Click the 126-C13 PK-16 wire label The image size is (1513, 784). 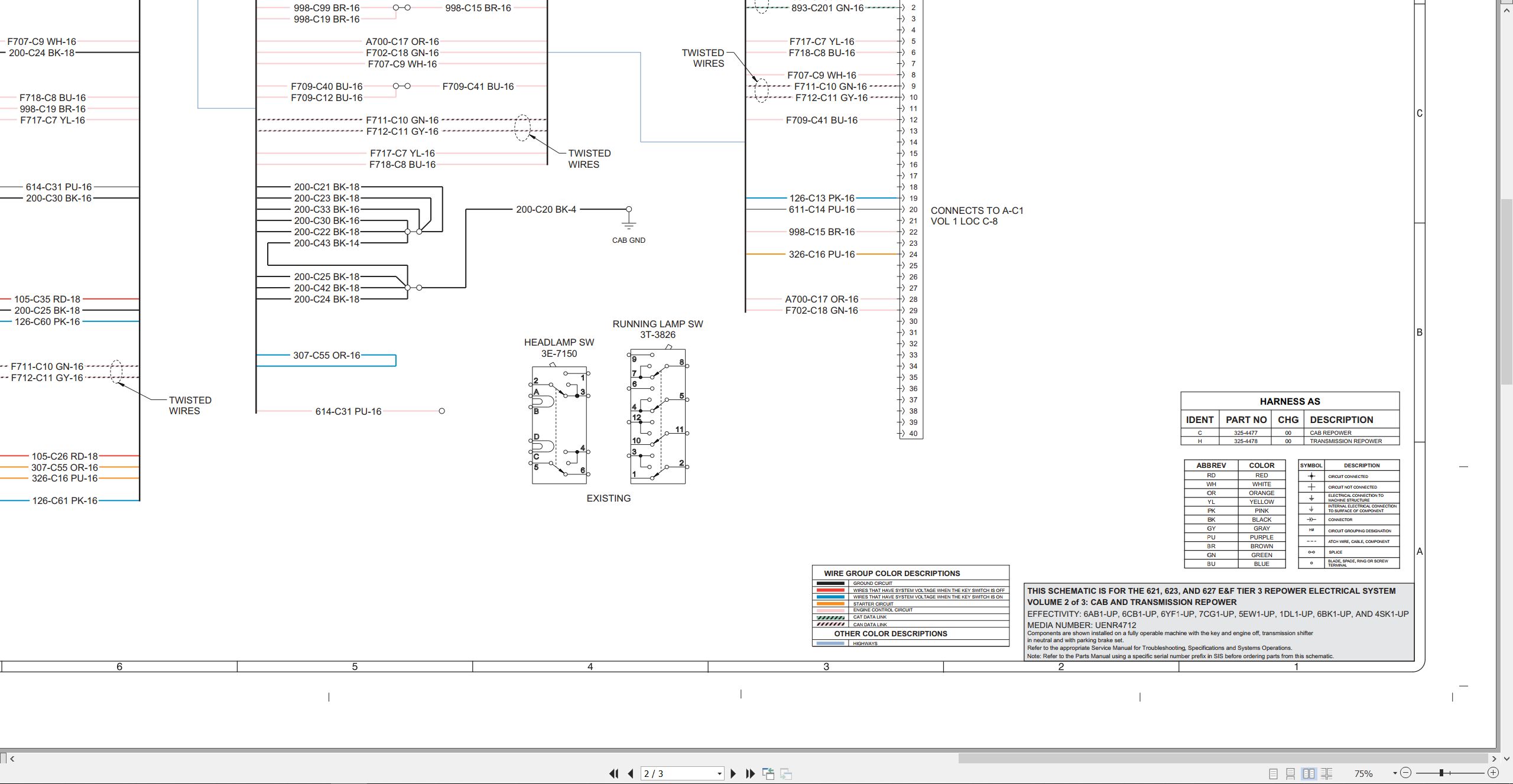pyautogui.click(x=822, y=198)
